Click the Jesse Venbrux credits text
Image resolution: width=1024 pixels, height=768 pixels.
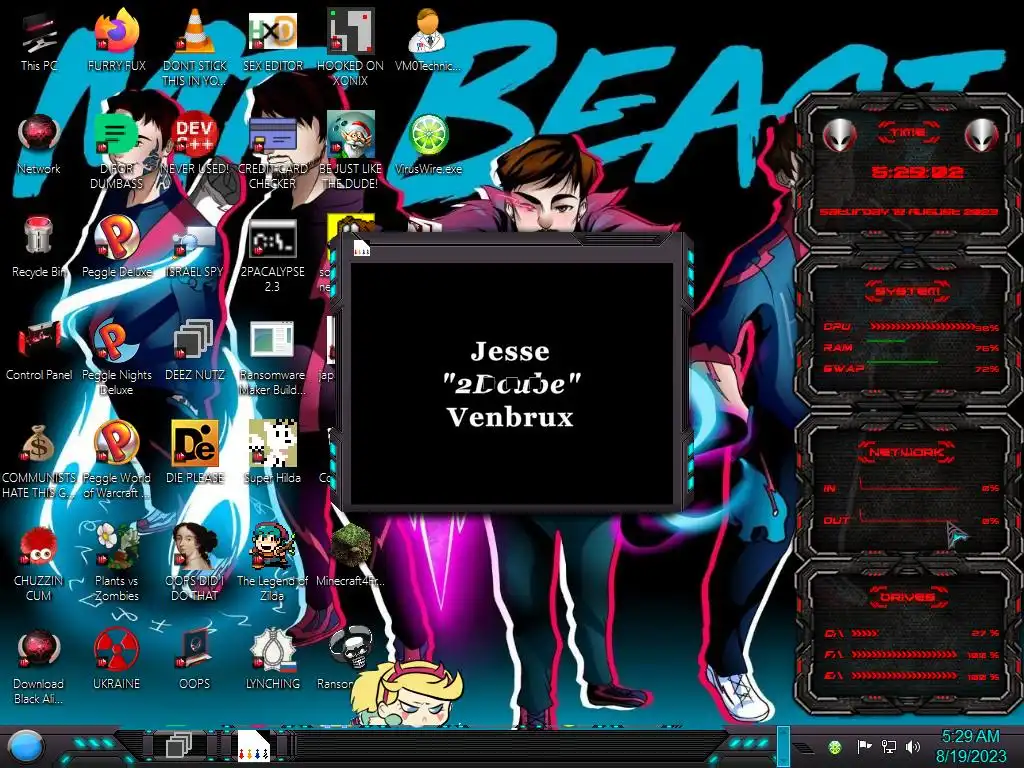click(x=511, y=384)
